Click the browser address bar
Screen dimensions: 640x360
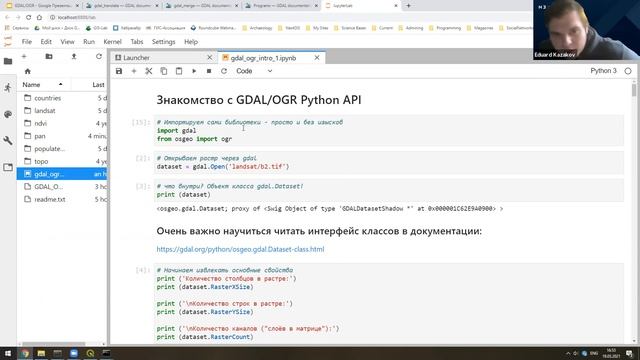pyautogui.click(x=290, y=18)
